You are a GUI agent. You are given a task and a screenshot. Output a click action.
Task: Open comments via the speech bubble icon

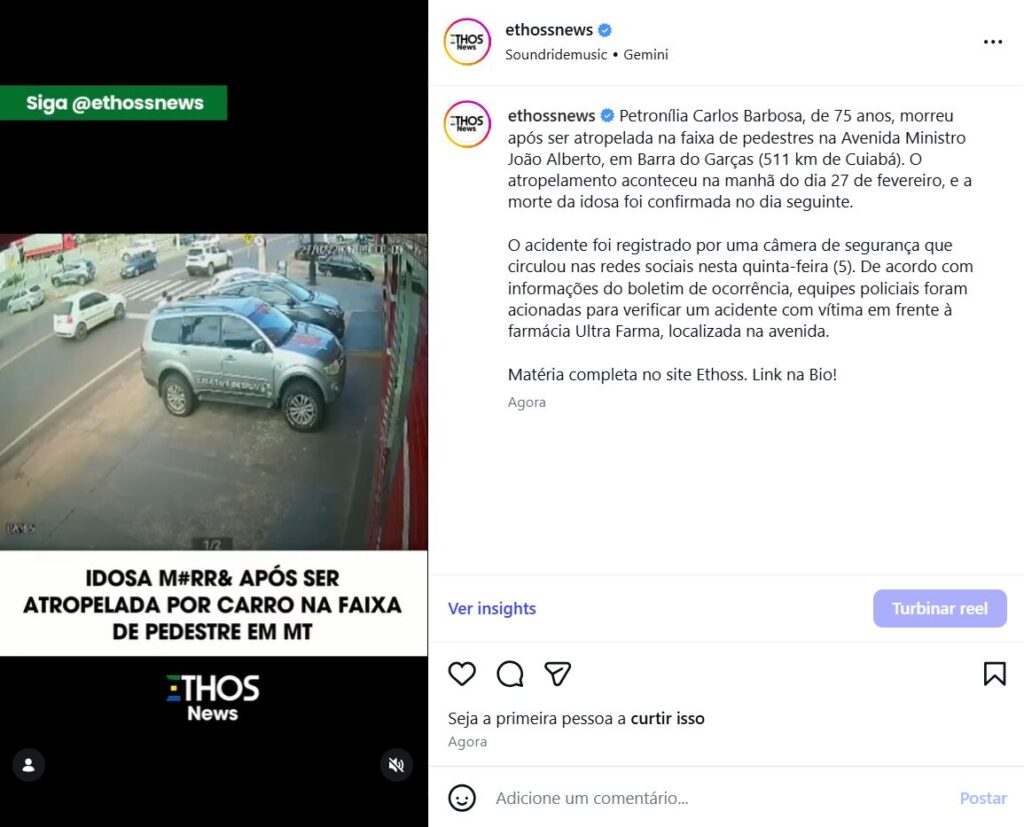pos(509,673)
